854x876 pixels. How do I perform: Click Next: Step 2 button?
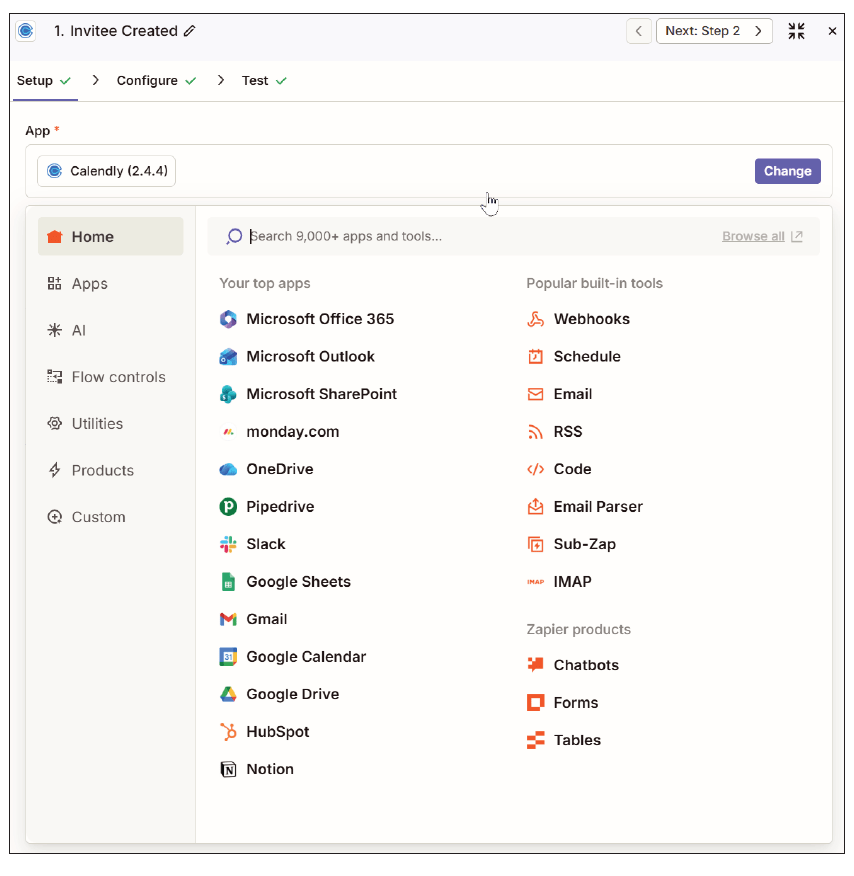[x=714, y=31]
